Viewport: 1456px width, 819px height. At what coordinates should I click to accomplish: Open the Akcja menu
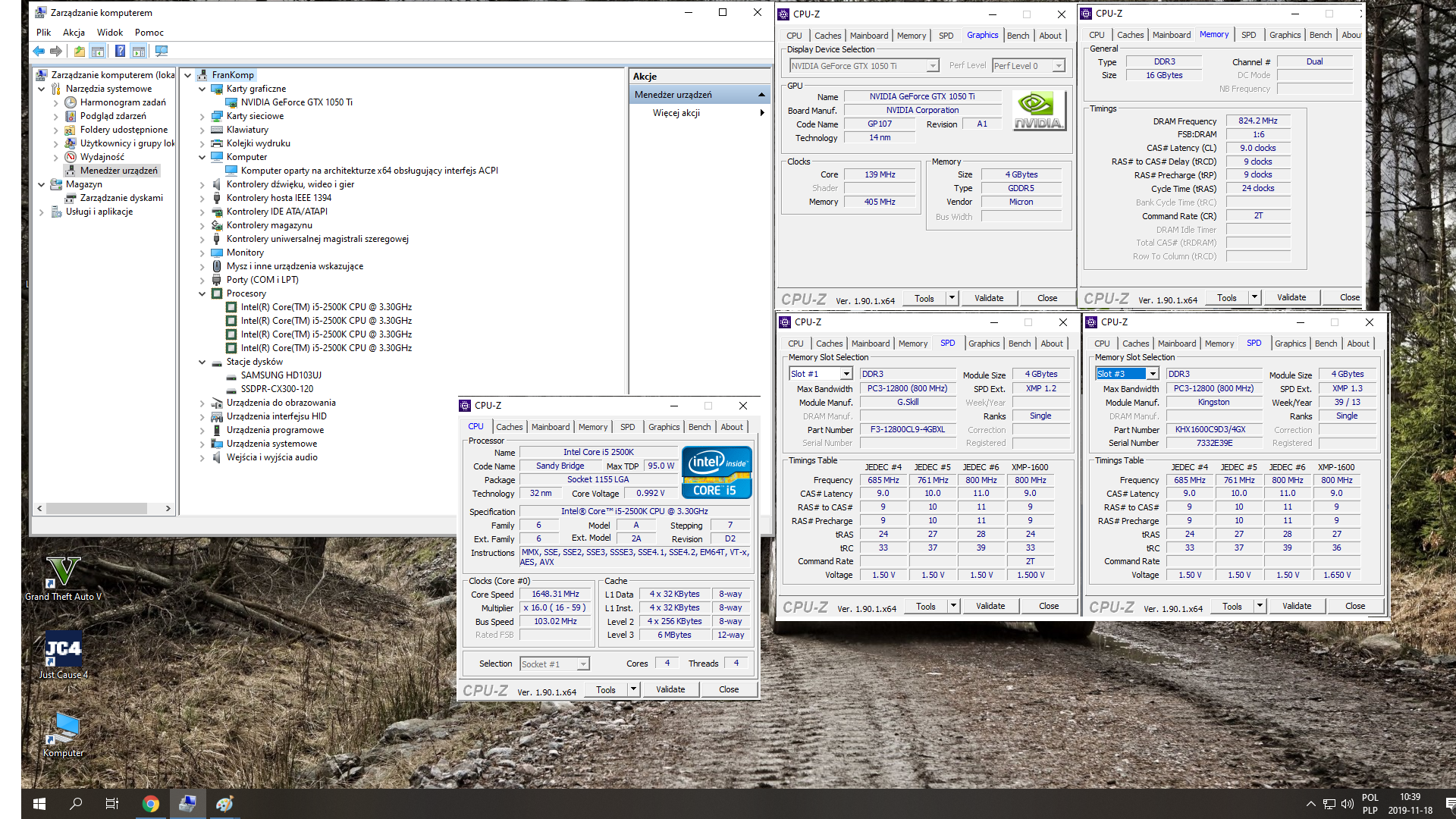click(x=74, y=33)
